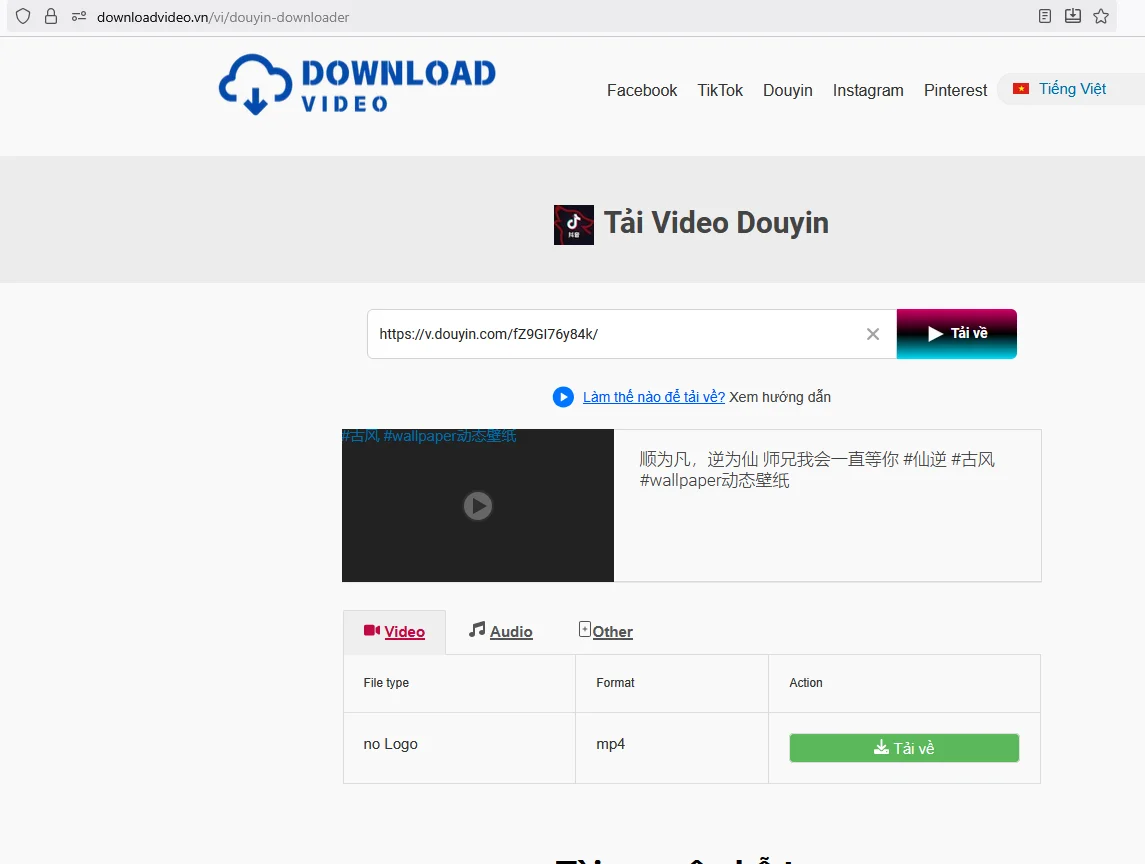Click the Douyin app icon beside "Tải Video Douyin"
1145x864 pixels.
click(573, 224)
